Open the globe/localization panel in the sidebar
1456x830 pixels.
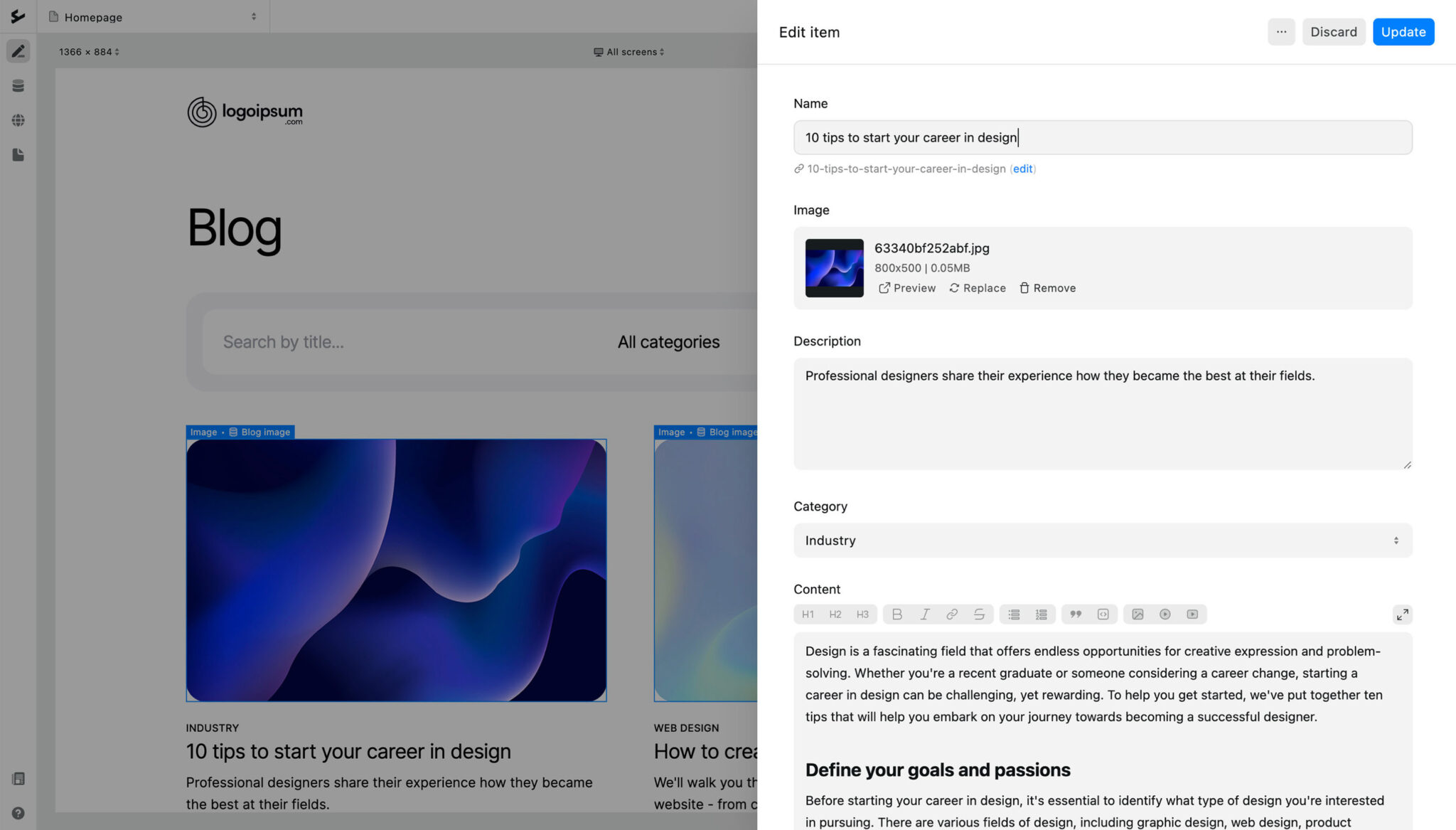pos(17,120)
